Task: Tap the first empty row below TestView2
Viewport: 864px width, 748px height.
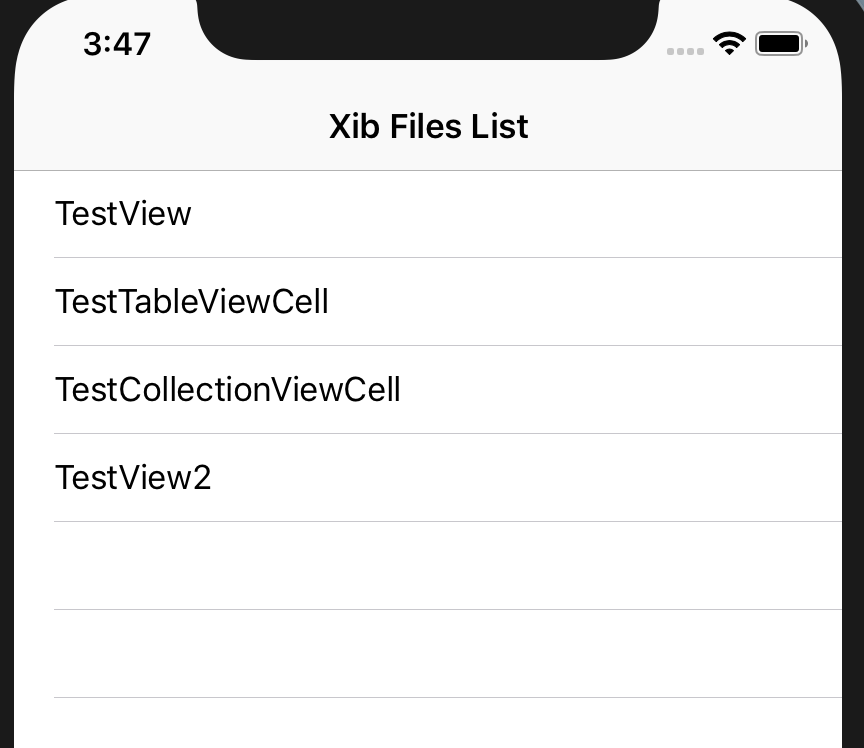Action: pos(428,566)
